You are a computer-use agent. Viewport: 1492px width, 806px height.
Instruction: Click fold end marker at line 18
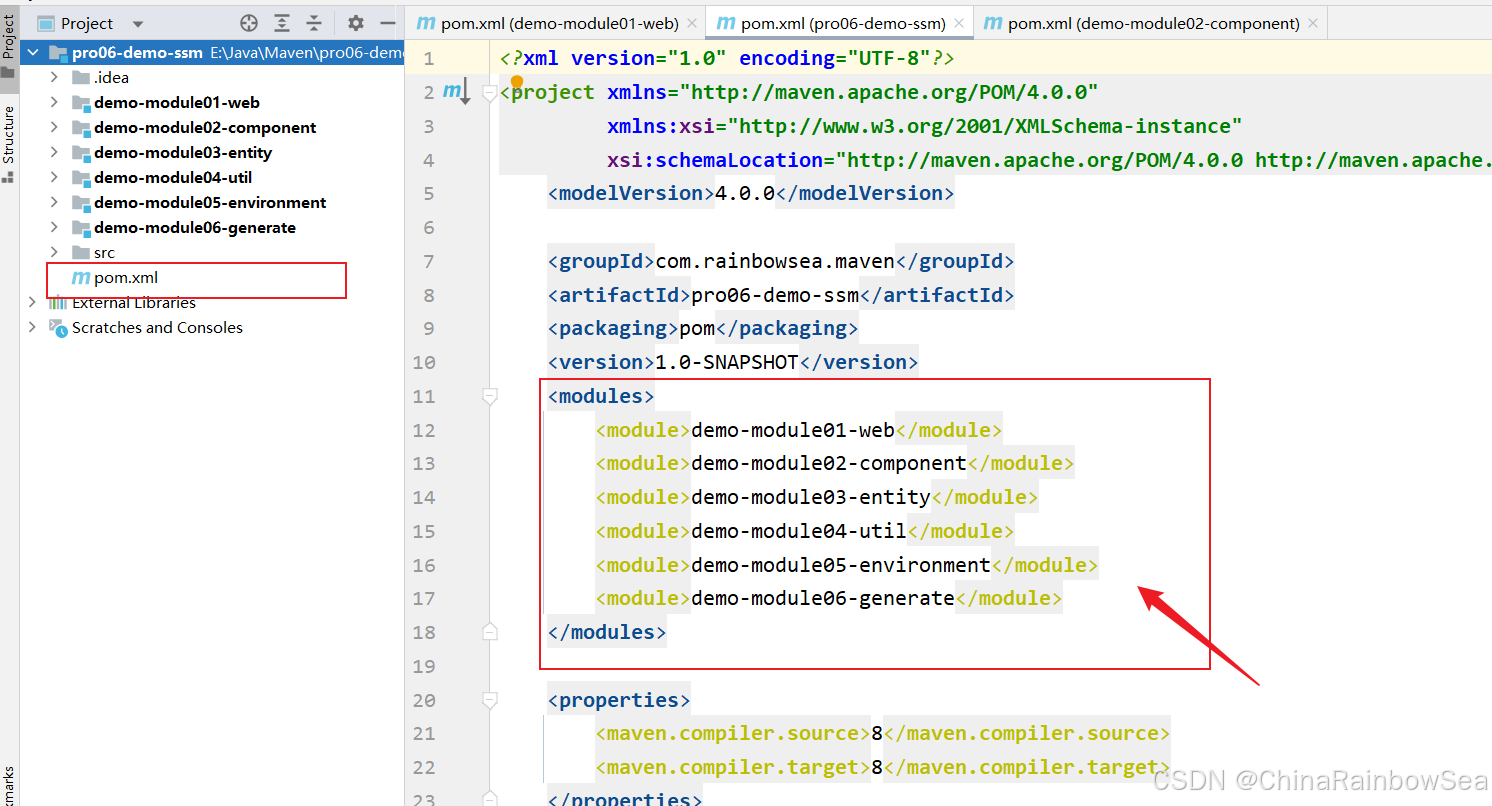(489, 632)
